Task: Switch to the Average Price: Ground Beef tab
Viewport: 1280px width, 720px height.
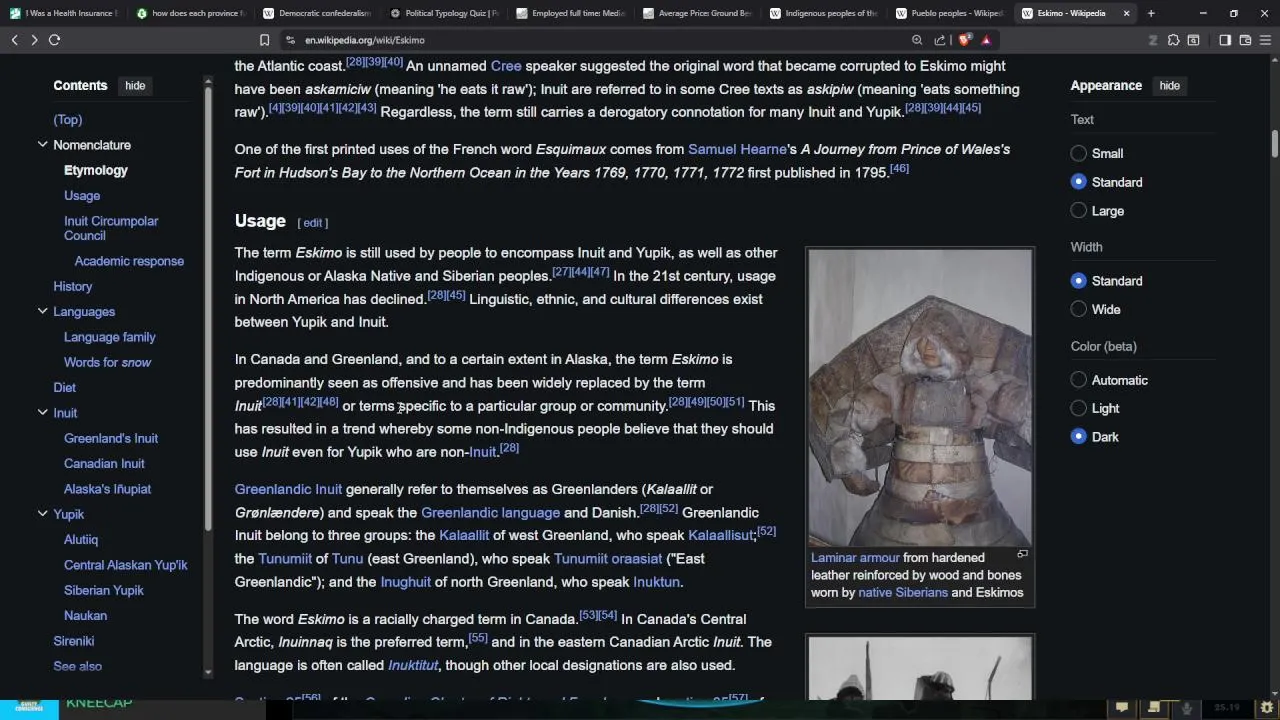Action: [696, 13]
